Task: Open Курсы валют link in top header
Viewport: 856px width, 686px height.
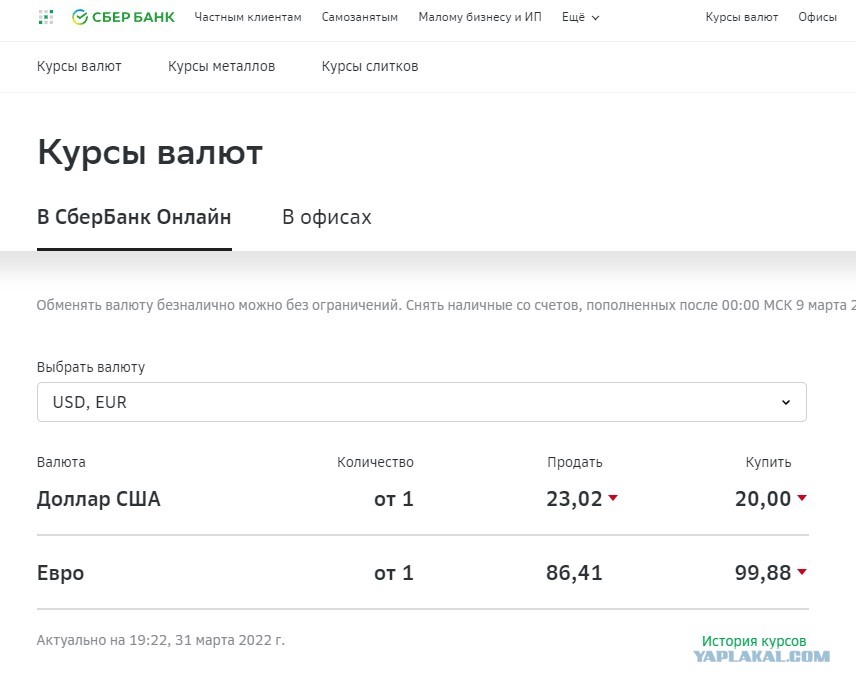Action: (x=741, y=17)
